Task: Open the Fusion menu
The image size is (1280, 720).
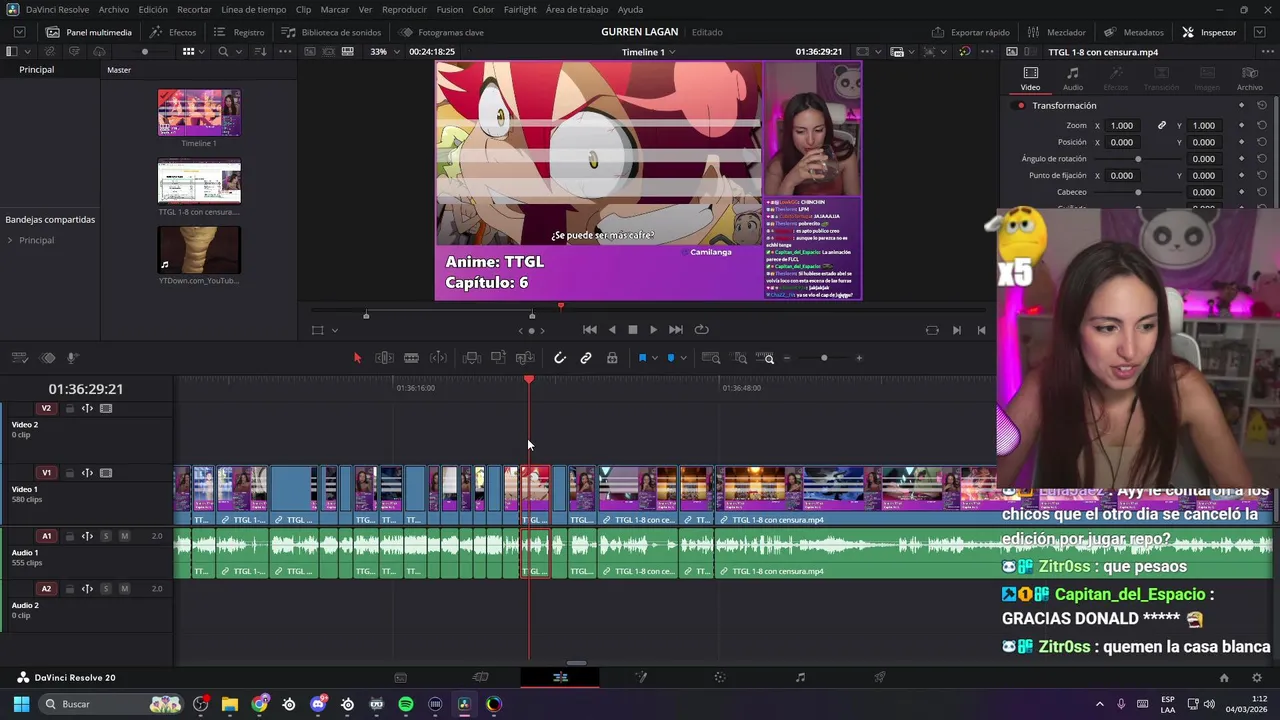Action: [x=450, y=9]
